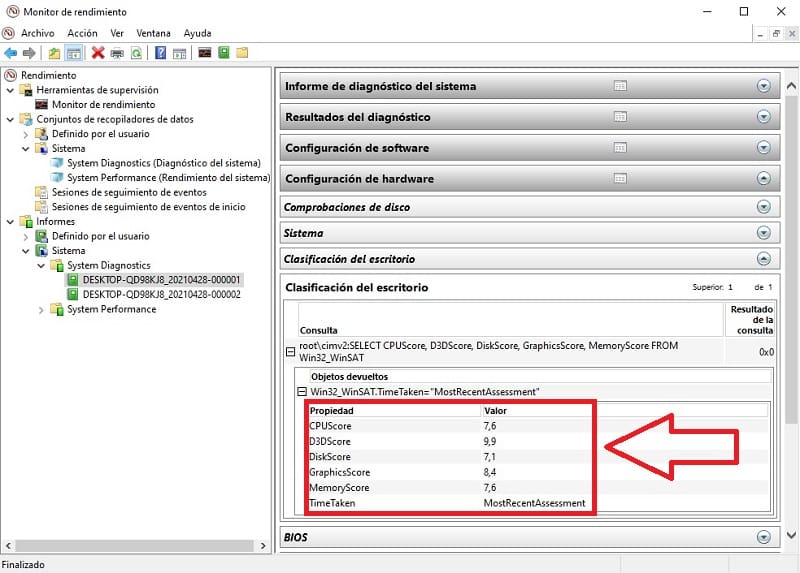Viewport: 800px width, 573px height.
Task: Select System Performance (Rendimiento del sistema) collector
Action: pyautogui.click(x=168, y=178)
